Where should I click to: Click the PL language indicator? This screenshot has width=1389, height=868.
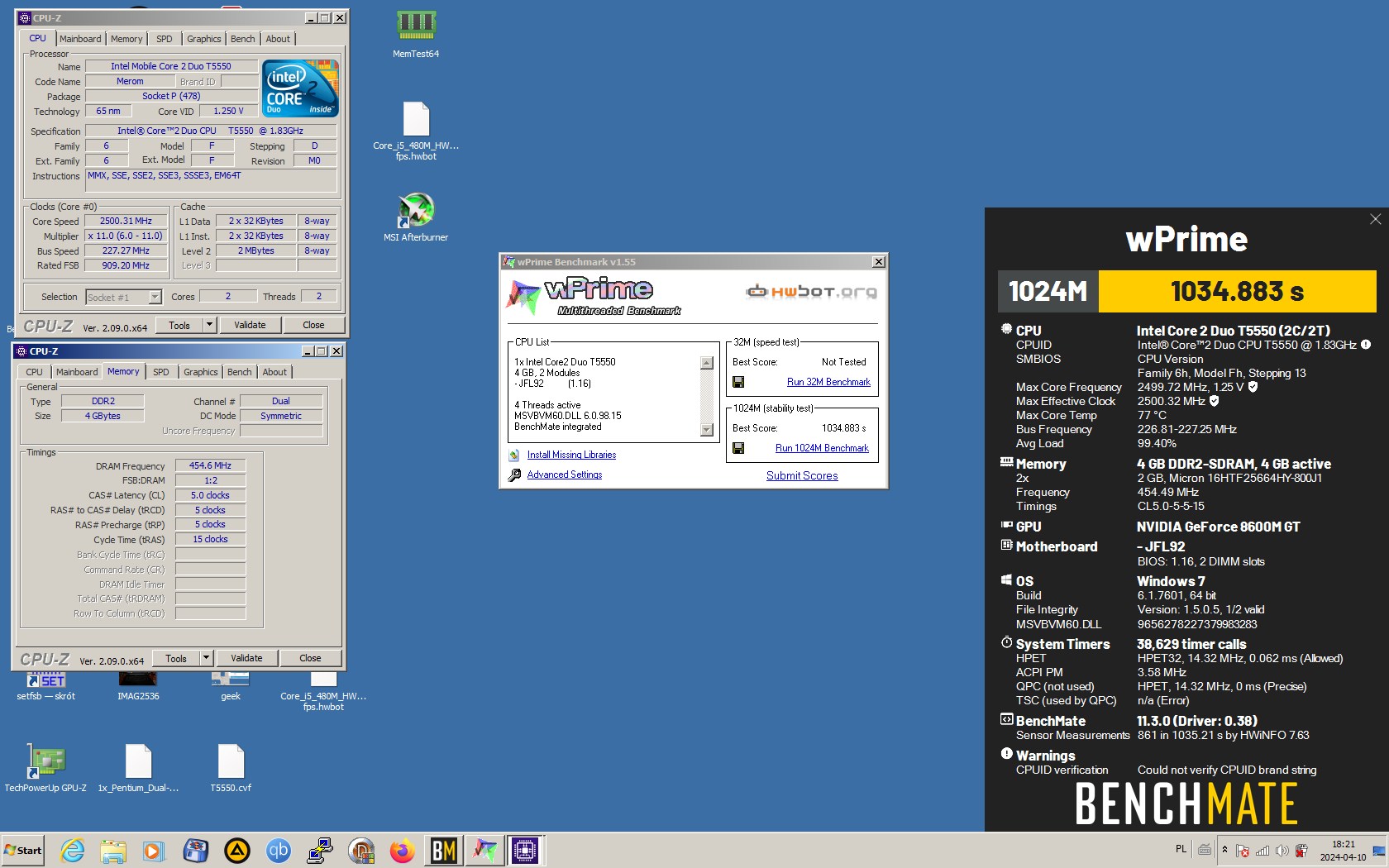point(1181,849)
